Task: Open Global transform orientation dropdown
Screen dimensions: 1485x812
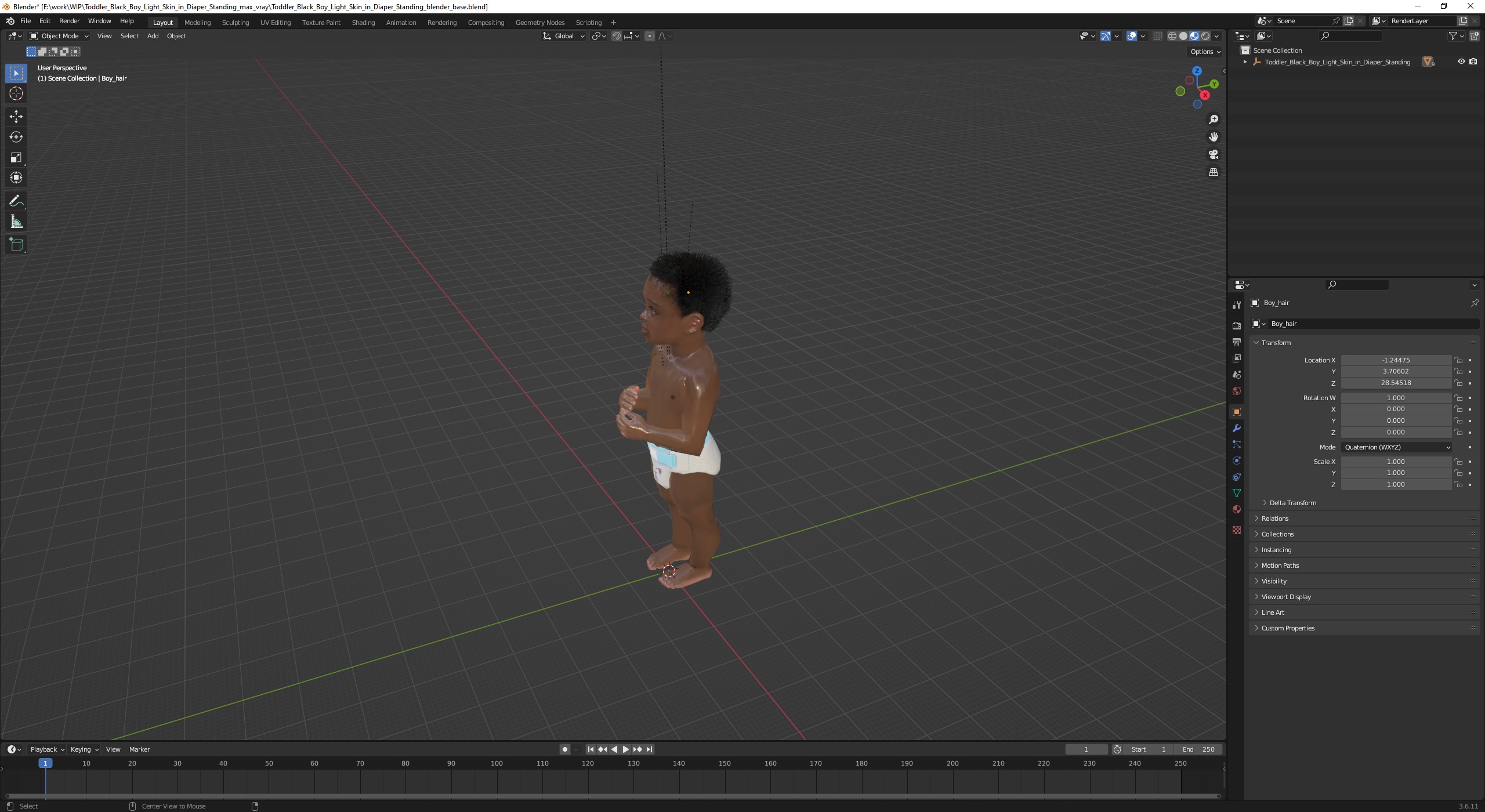Action: (564, 36)
